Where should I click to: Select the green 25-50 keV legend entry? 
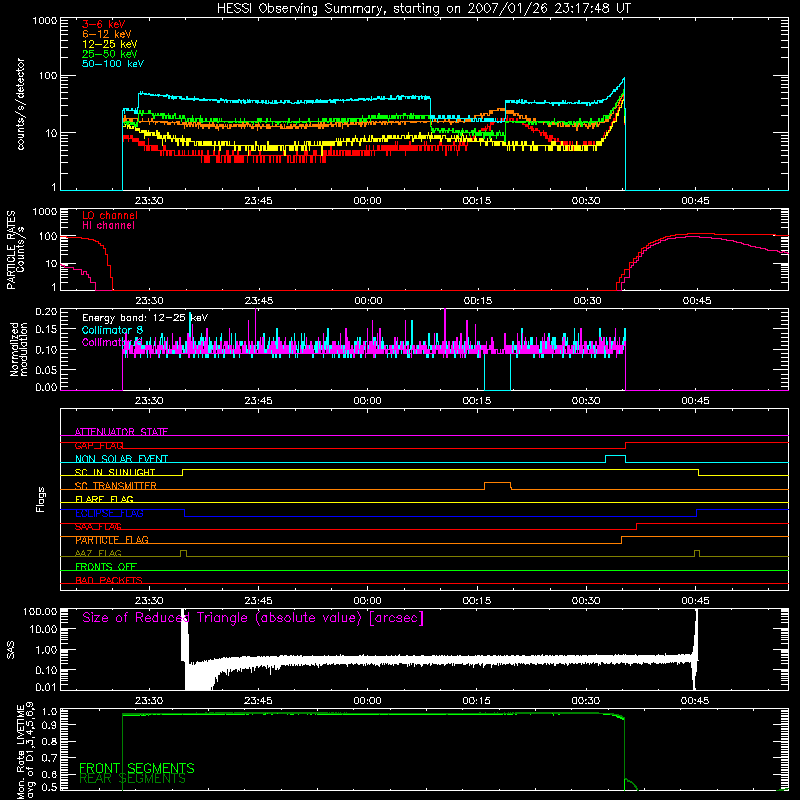pos(109,54)
